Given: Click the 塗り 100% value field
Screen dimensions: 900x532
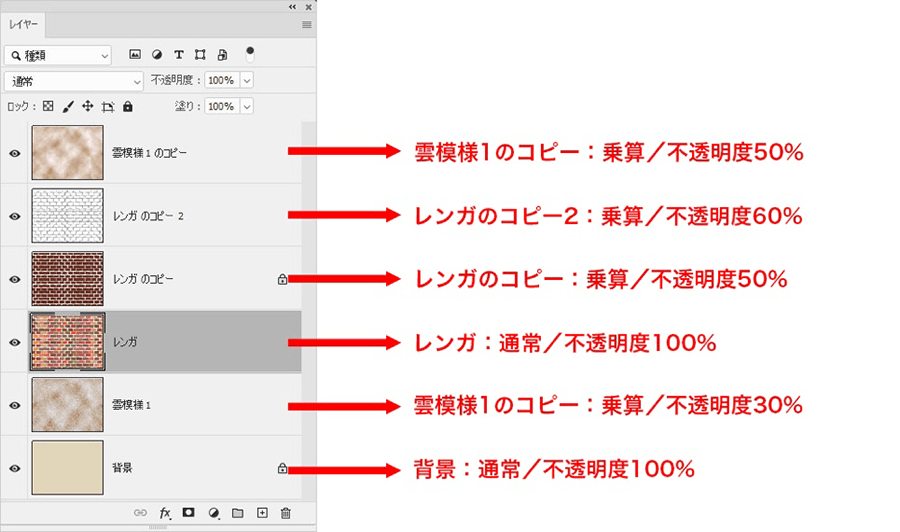Looking at the screenshot, I should tap(222, 106).
